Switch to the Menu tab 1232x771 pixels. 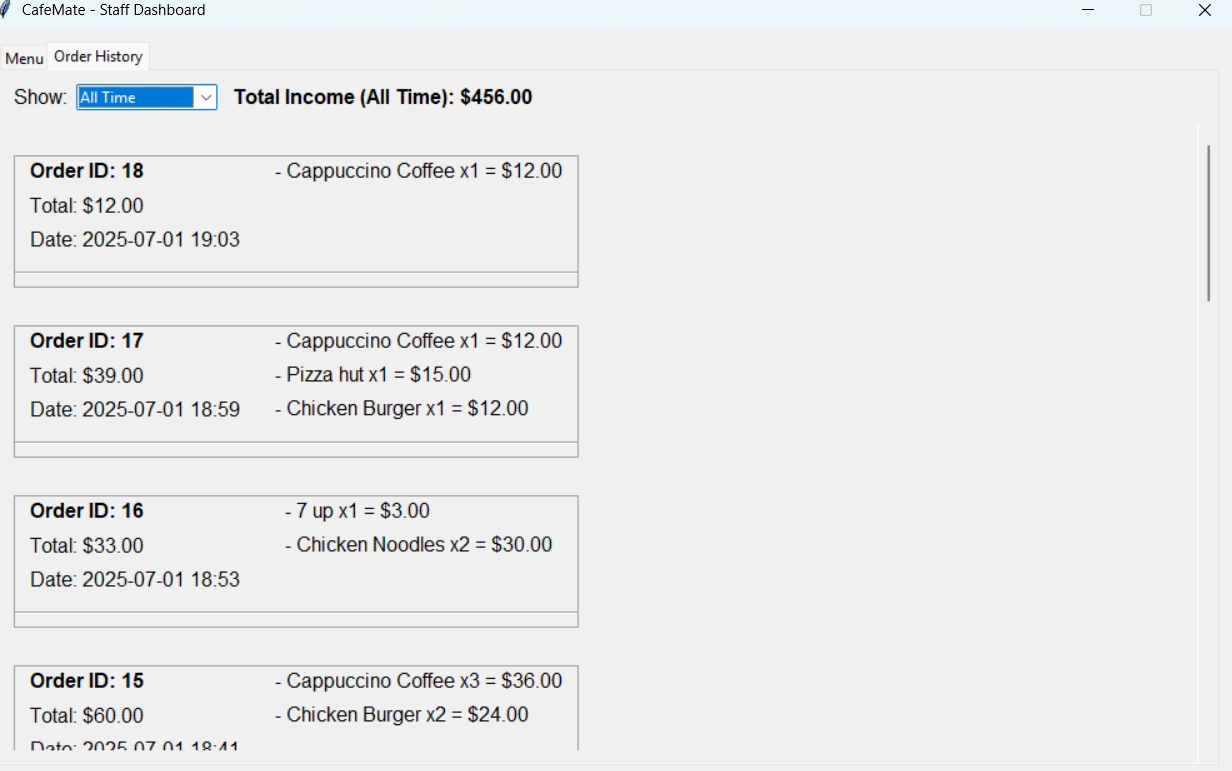pyautogui.click(x=24, y=59)
